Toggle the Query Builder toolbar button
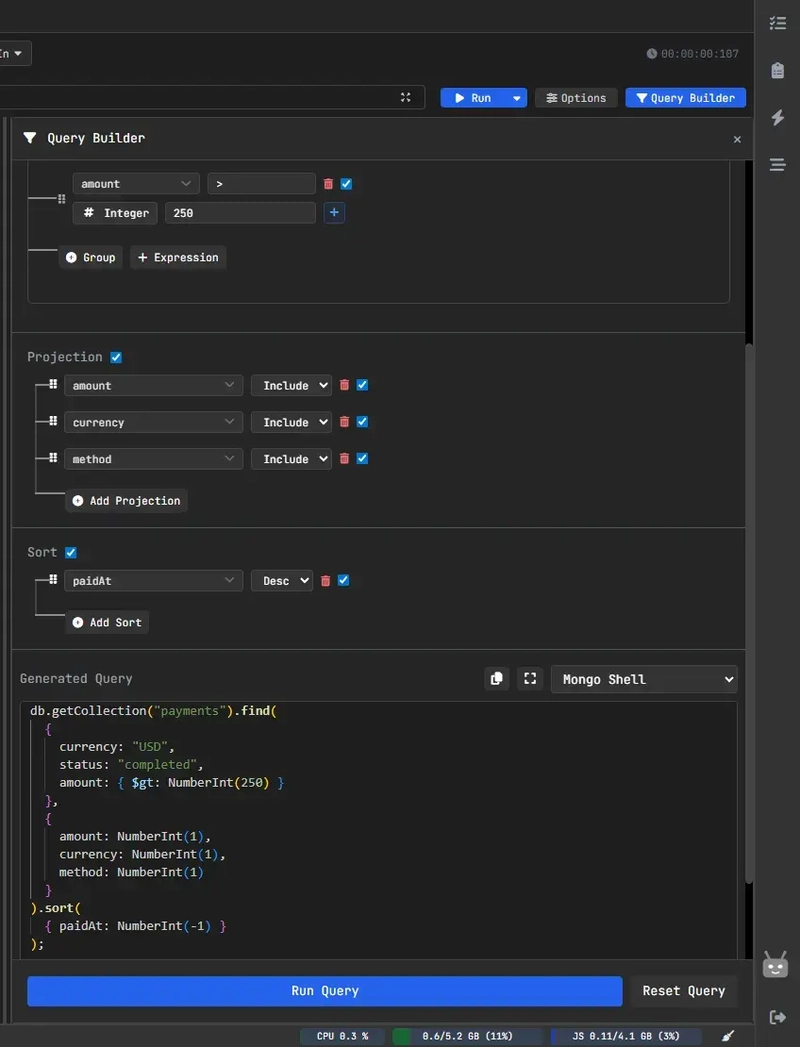 pos(685,98)
